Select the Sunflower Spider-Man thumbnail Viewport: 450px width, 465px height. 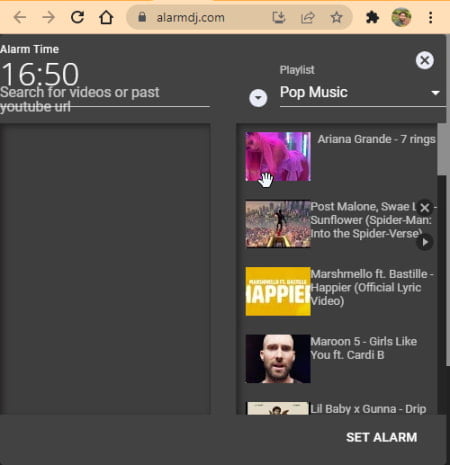(x=278, y=224)
